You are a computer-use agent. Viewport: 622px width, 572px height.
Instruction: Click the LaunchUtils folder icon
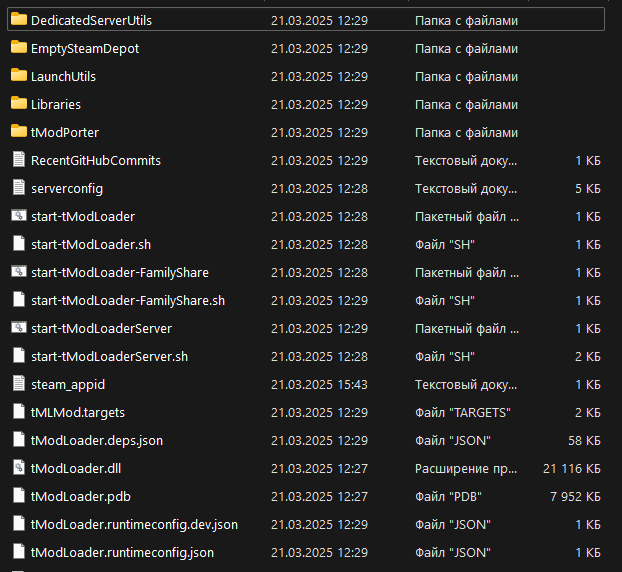pos(18,76)
